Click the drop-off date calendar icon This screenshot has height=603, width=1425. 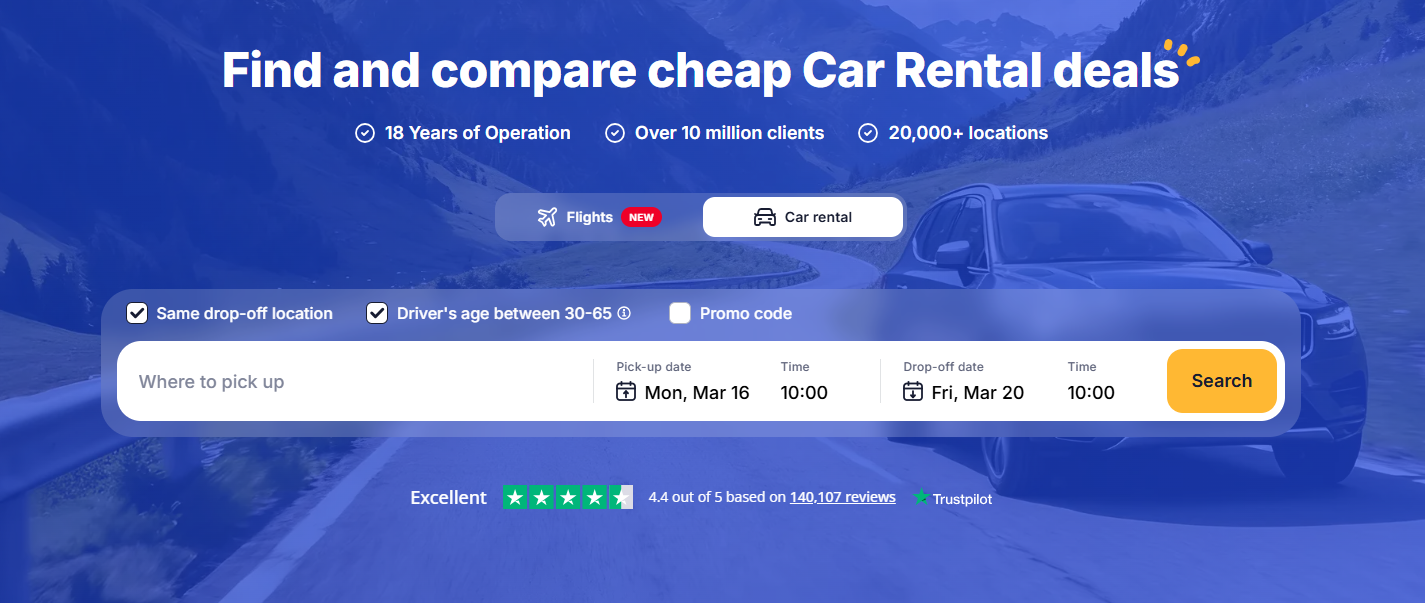point(912,391)
